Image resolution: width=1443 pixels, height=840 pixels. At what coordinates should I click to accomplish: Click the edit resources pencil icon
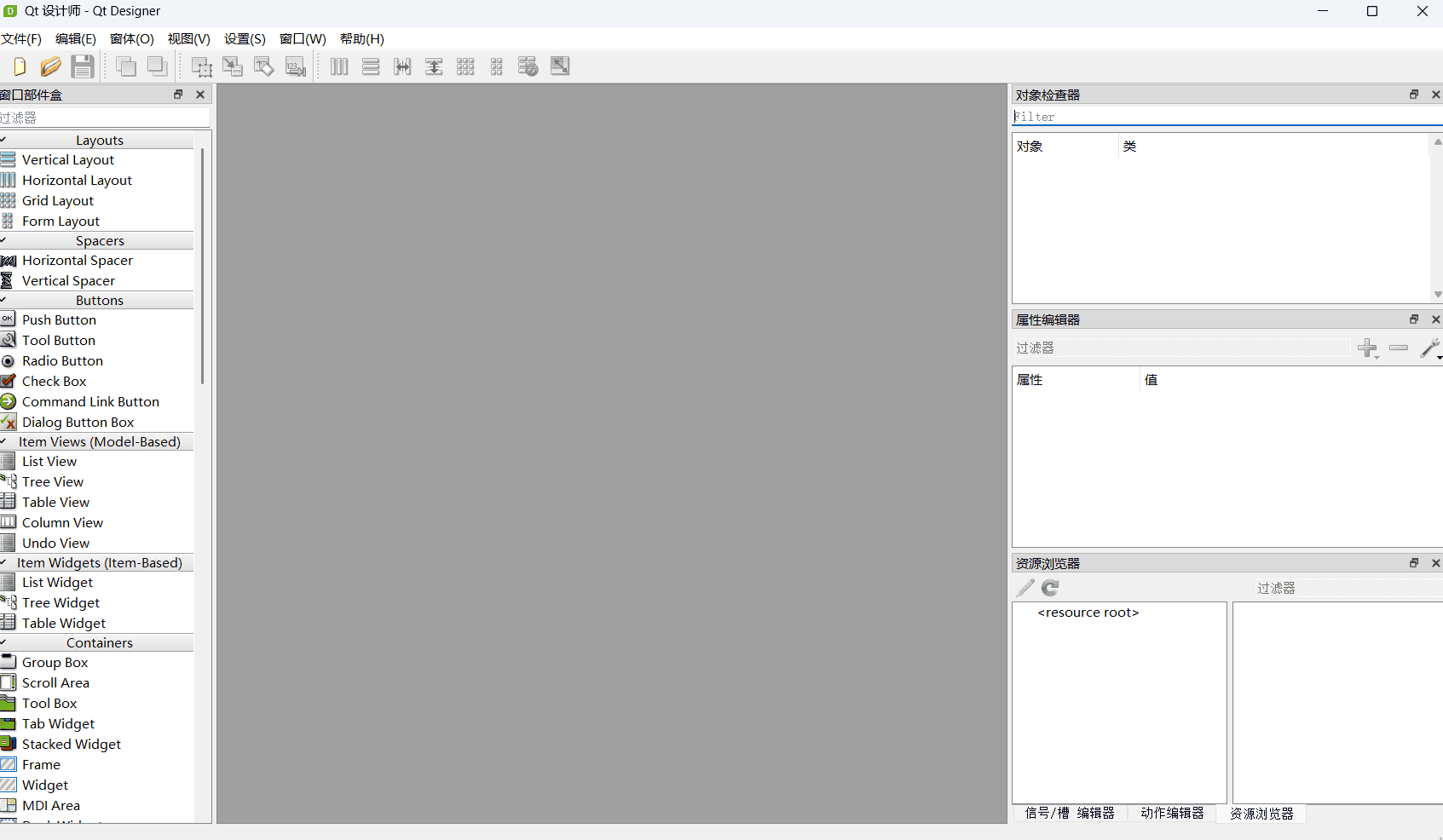1025,588
